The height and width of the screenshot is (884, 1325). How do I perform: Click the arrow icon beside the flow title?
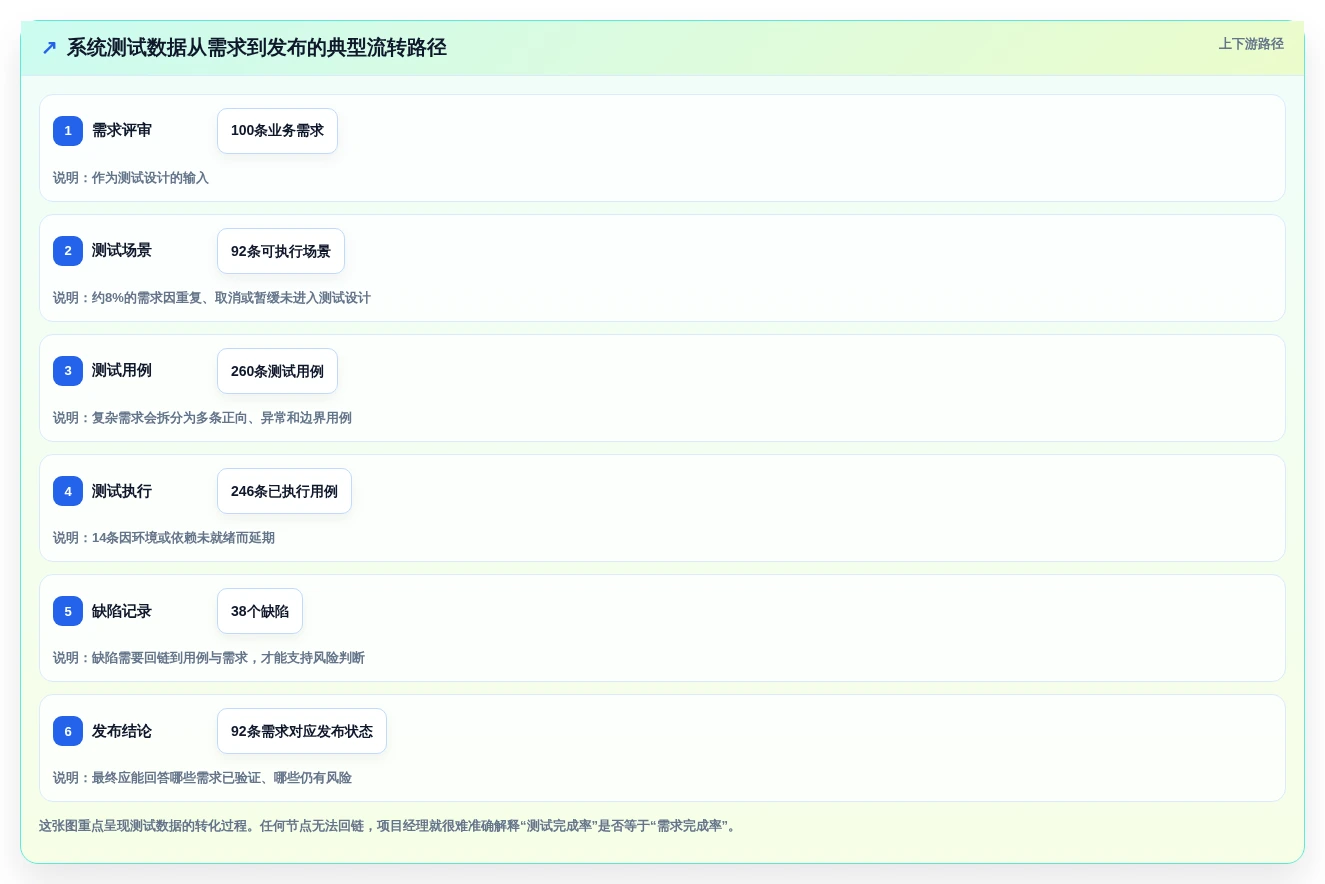pos(49,48)
